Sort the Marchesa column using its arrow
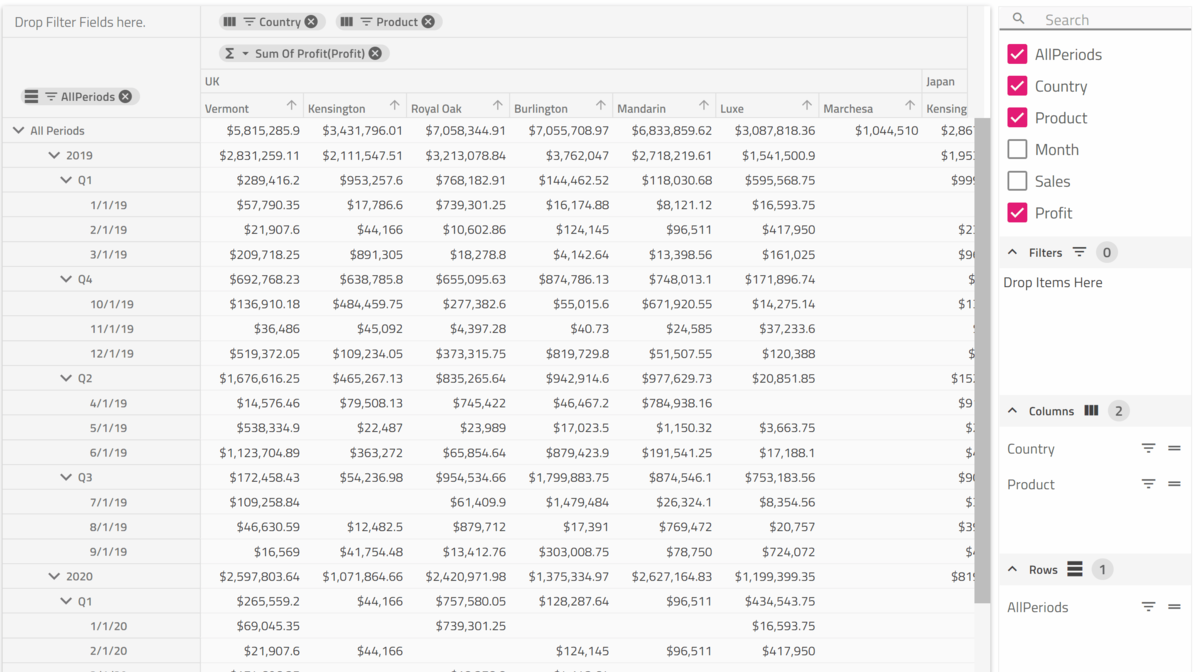Viewport: 1200px width, 672px height. [909, 106]
